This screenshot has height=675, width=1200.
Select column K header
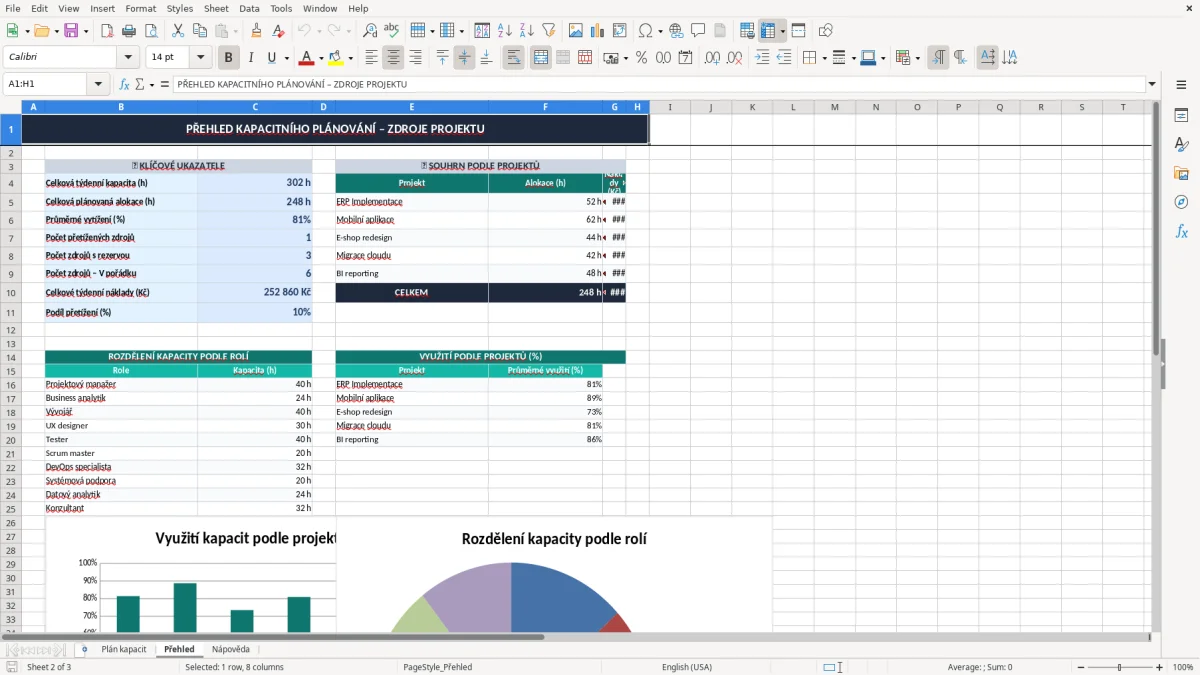click(752, 107)
